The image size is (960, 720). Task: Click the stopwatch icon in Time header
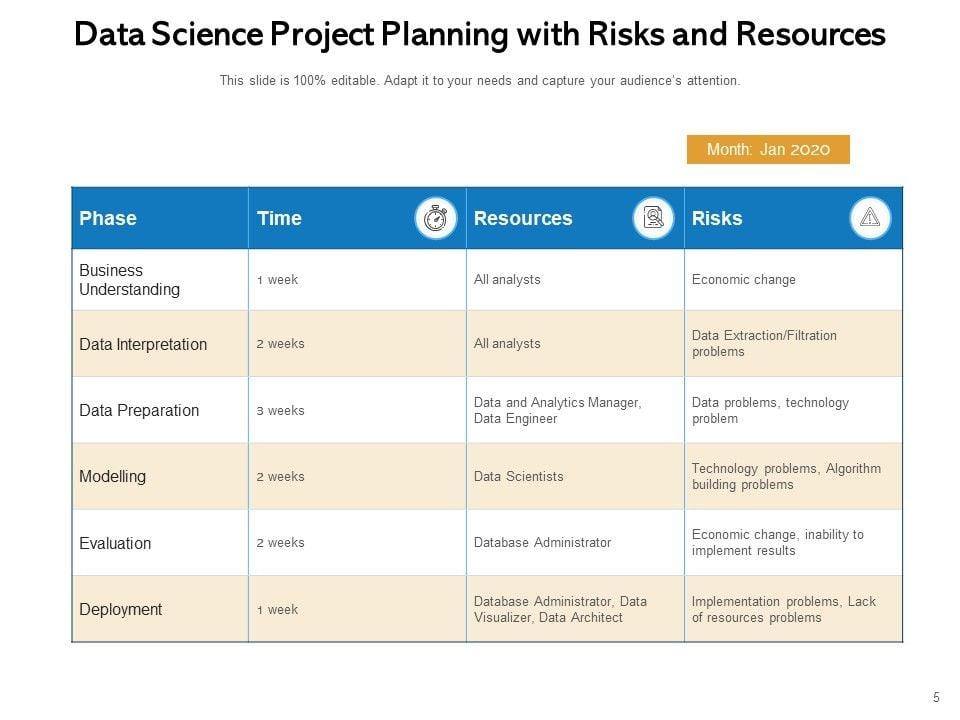point(436,218)
